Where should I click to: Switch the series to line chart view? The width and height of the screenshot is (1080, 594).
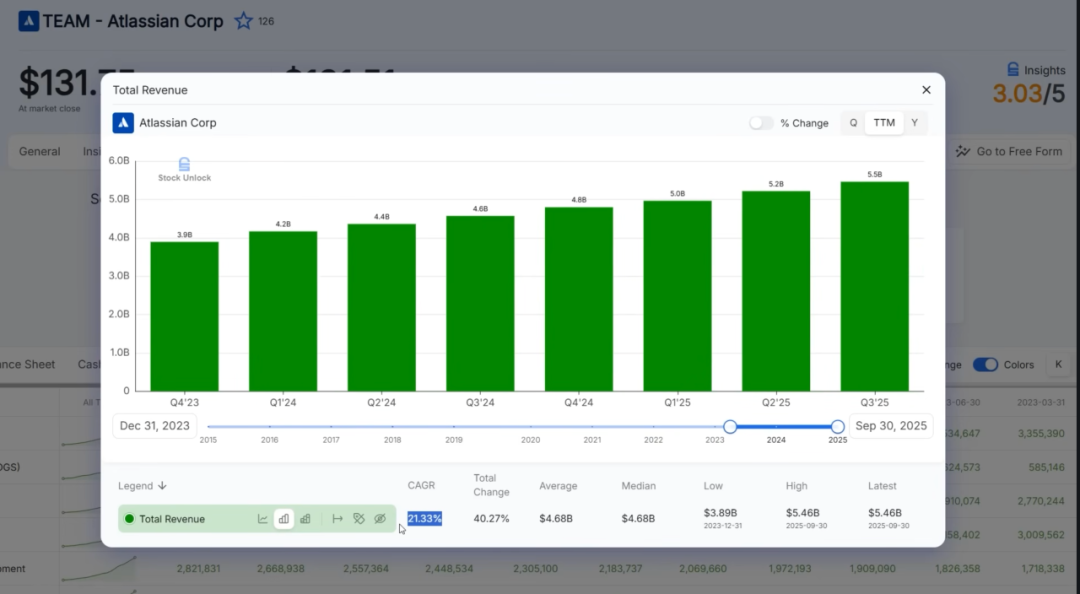(263, 519)
